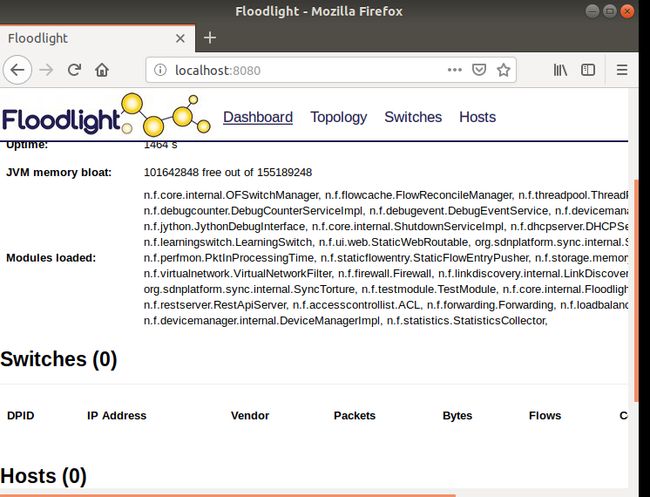The height and width of the screenshot is (497, 650).
Task: Click the vertical page scrollbar
Action: 636,290
